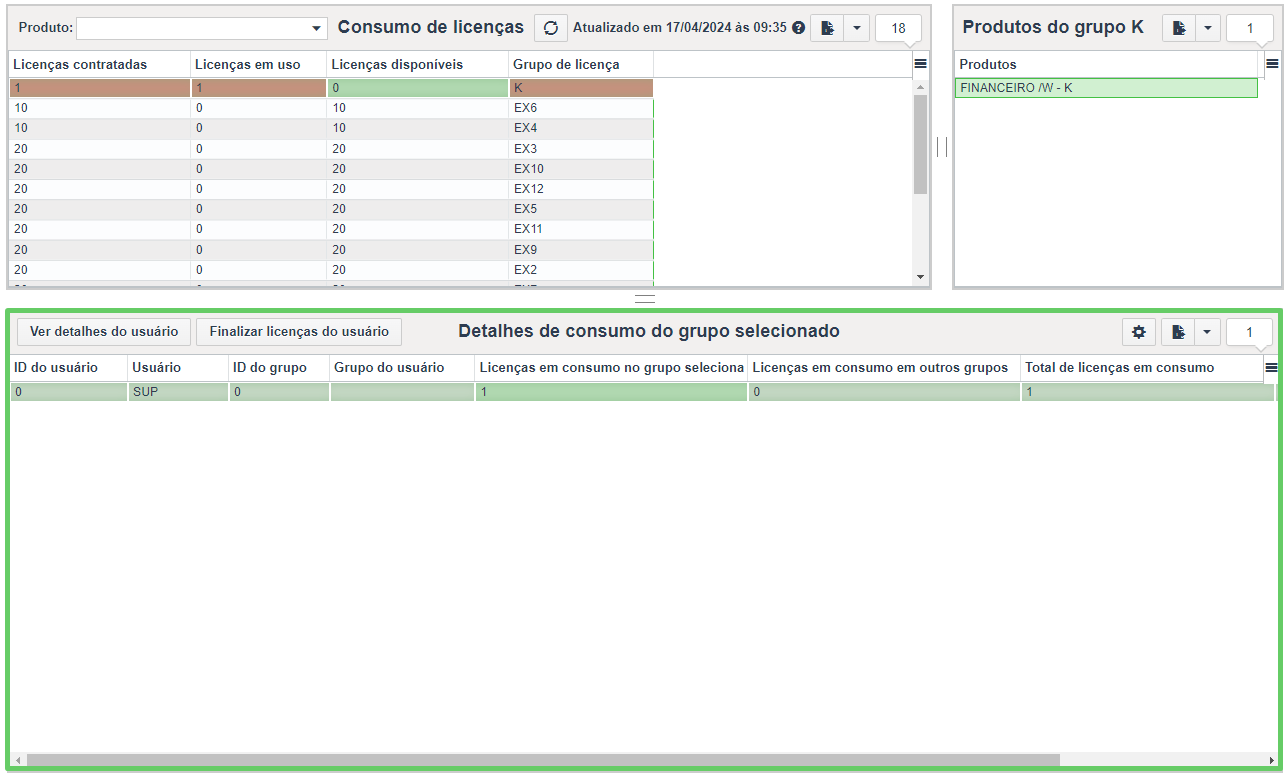Select the FINANCEIRO /W - K product row
The width and height of the screenshot is (1287, 776).
(x=1106, y=88)
